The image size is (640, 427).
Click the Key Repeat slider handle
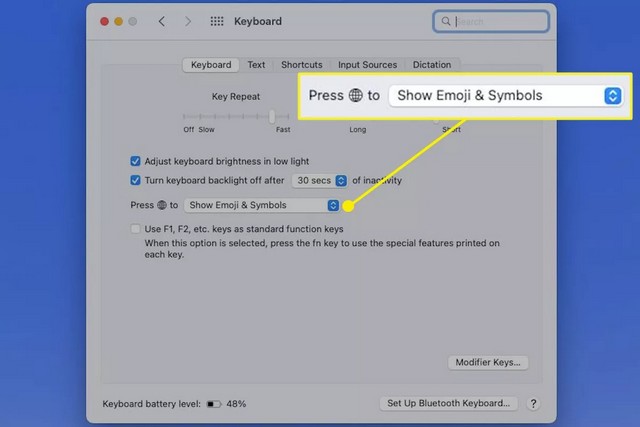[272, 116]
